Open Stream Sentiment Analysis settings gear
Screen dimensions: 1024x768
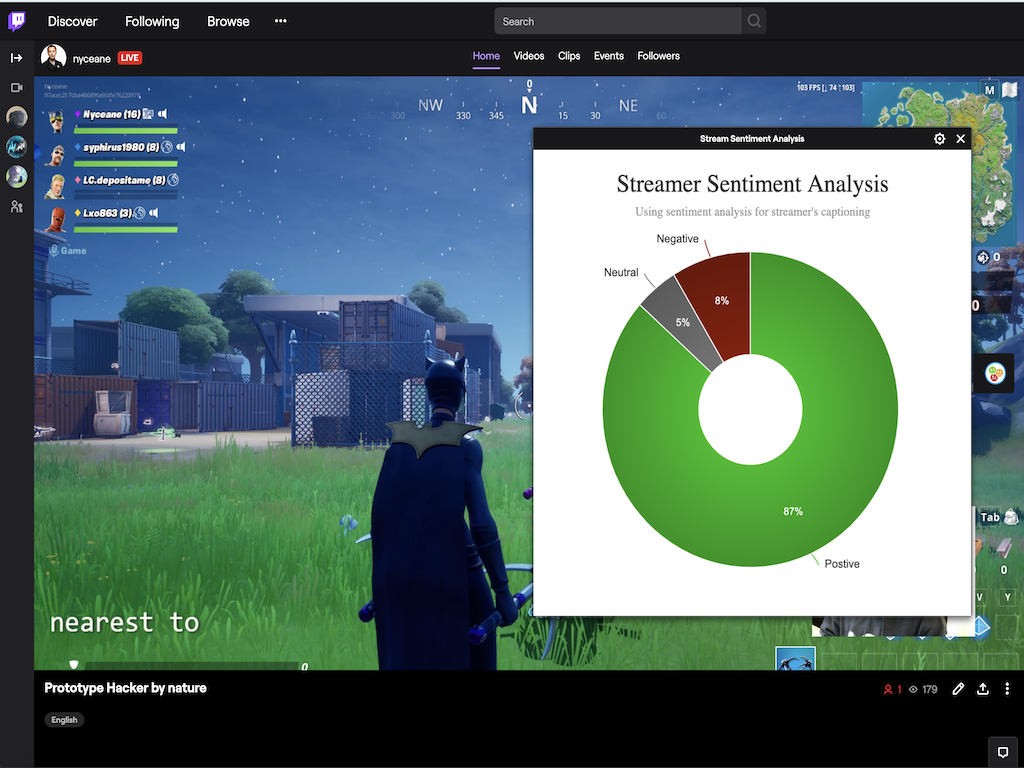[939, 138]
